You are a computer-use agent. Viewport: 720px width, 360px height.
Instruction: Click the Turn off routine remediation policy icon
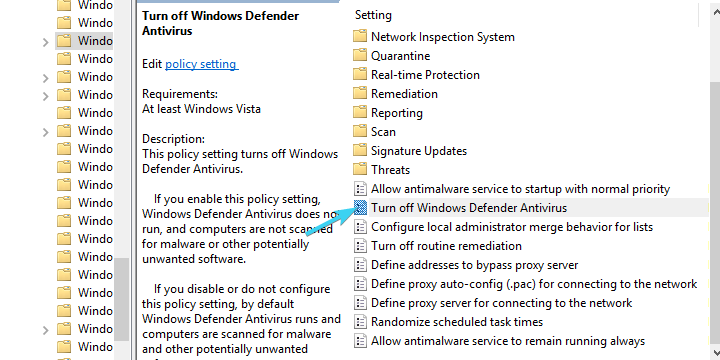click(360, 246)
